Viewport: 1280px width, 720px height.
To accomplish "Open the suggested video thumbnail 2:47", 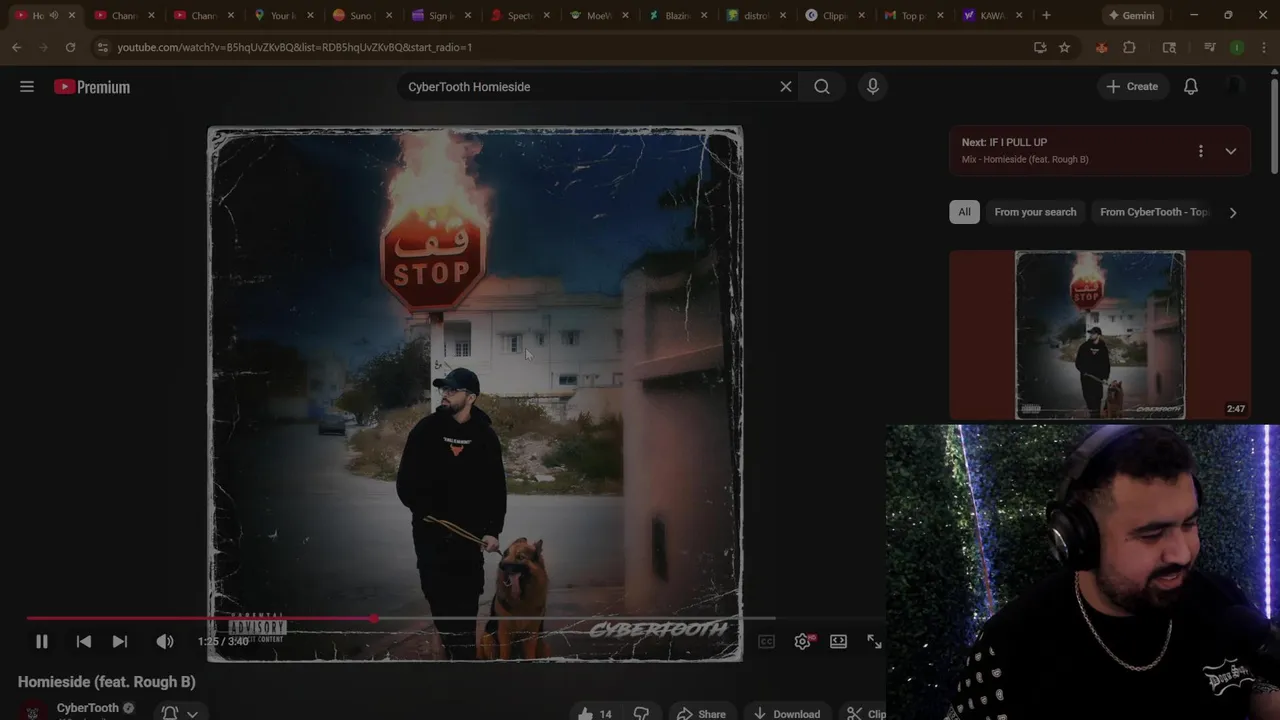I will (1100, 335).
